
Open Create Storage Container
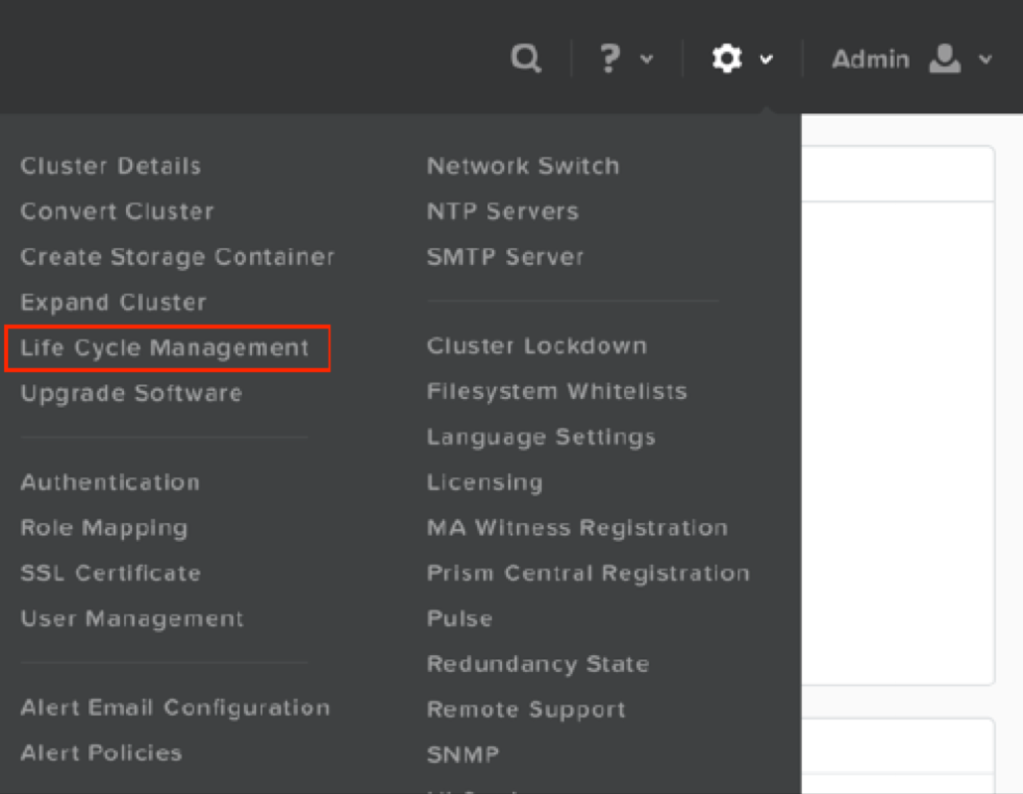177,256
